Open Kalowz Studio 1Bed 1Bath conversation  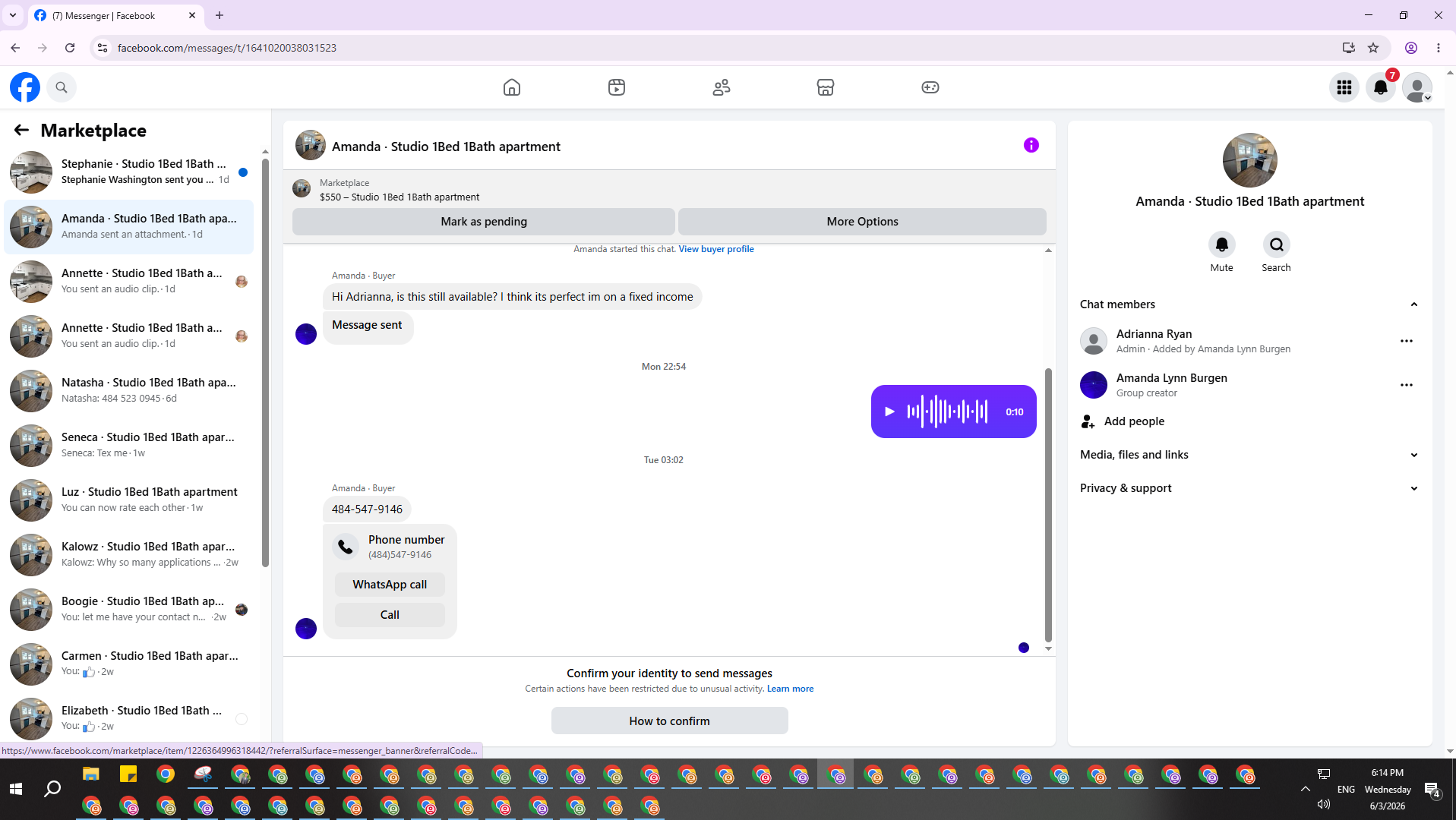pyautogui.click(x=129, y=555)
